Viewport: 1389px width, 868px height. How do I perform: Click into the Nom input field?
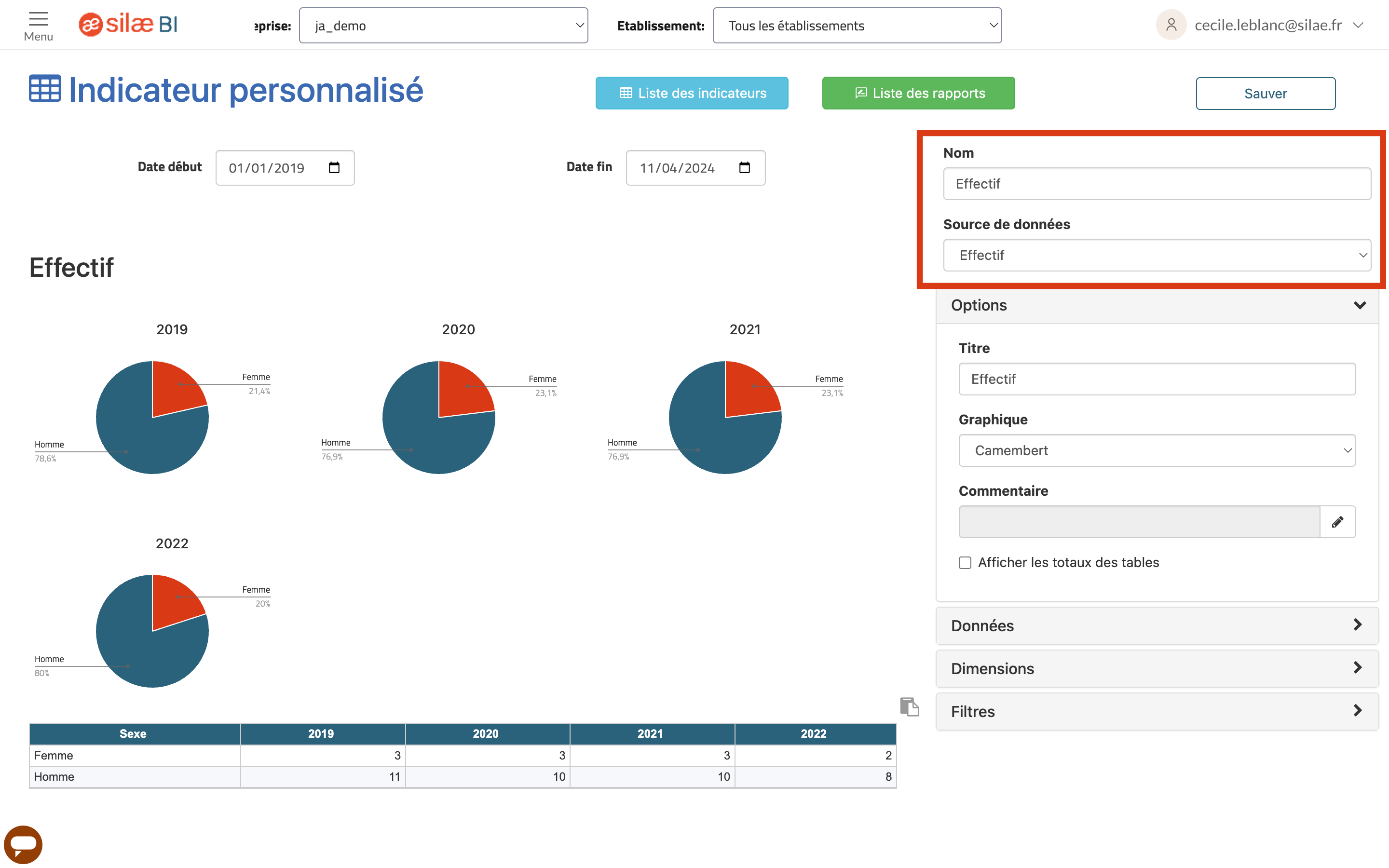point(1157,184)
